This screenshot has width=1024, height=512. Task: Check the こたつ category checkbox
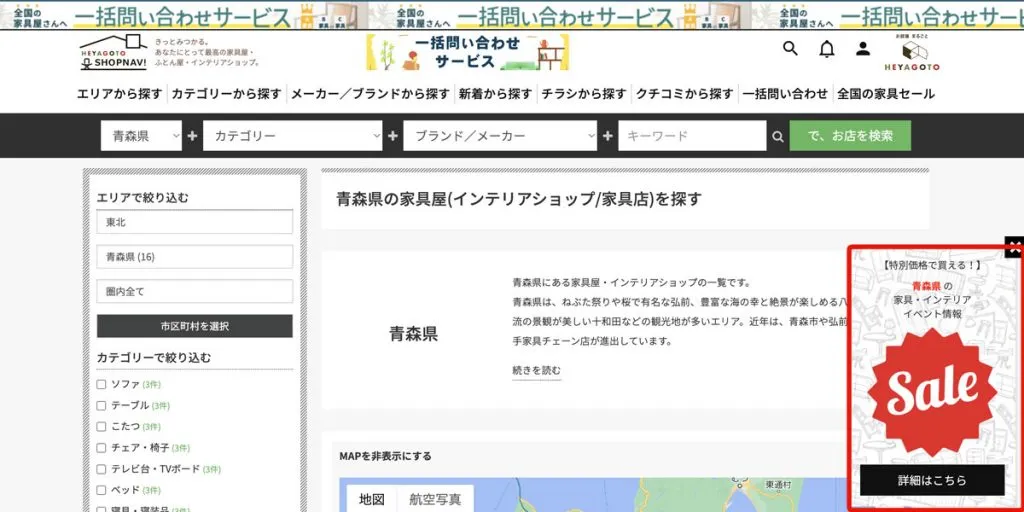tap(101, 426)
